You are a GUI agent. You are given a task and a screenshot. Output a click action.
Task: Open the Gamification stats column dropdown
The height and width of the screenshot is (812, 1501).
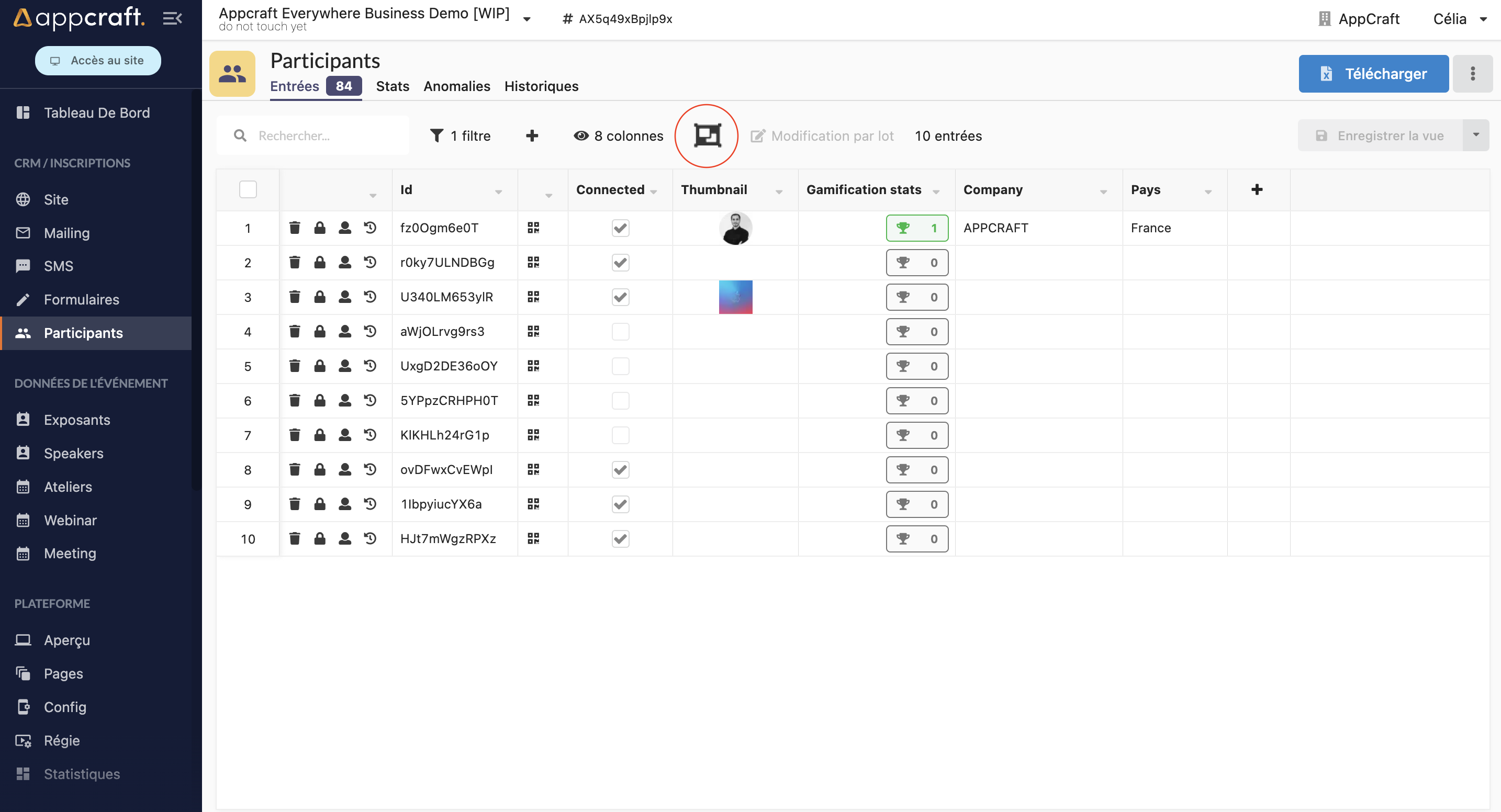(x=936, y=191)
